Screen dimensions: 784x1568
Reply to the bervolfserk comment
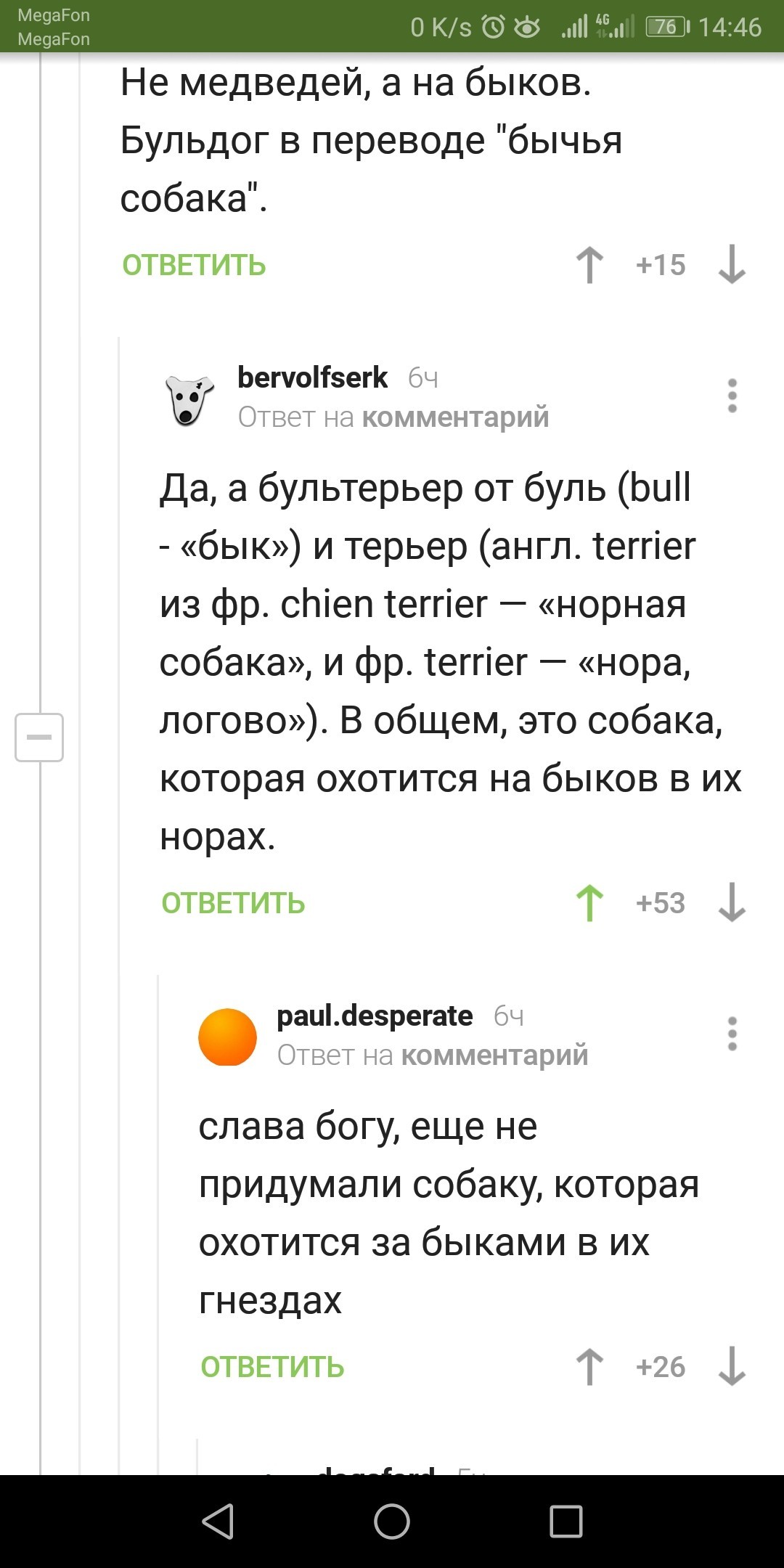(x=233, y=904)
